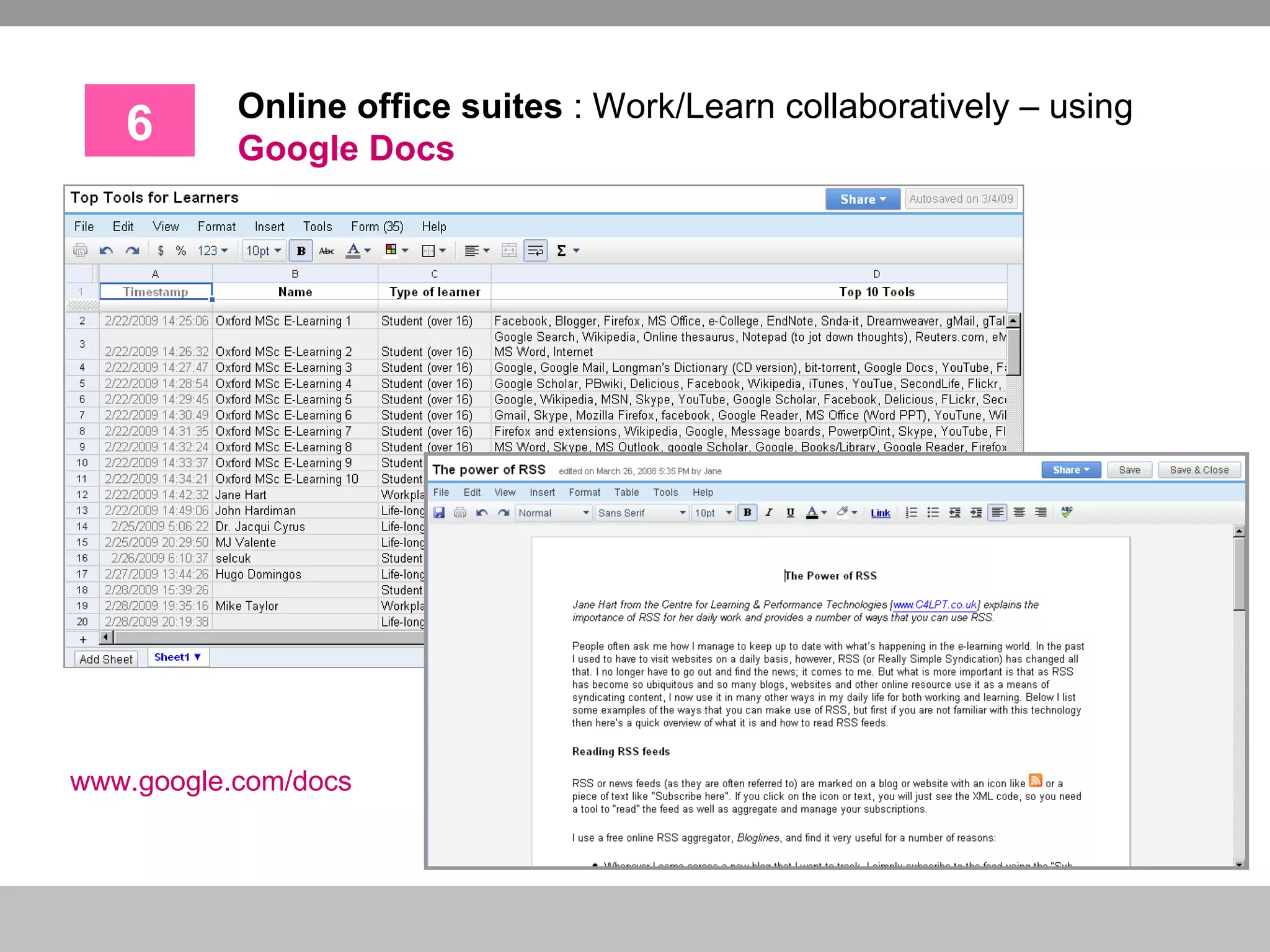
Task: Click the Save button
Action: click(x=1129, y=470)
